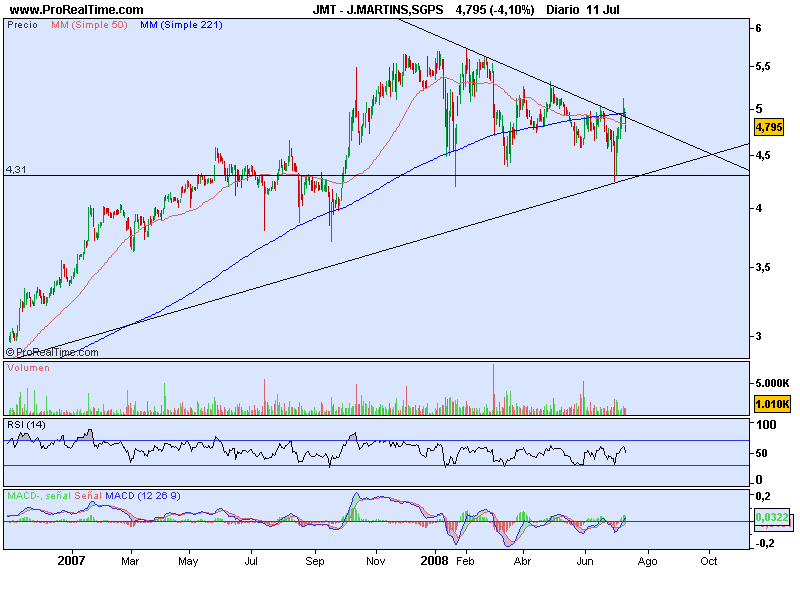
Task: Select the MACD (12 26 9) label
Action: point(143,496)
